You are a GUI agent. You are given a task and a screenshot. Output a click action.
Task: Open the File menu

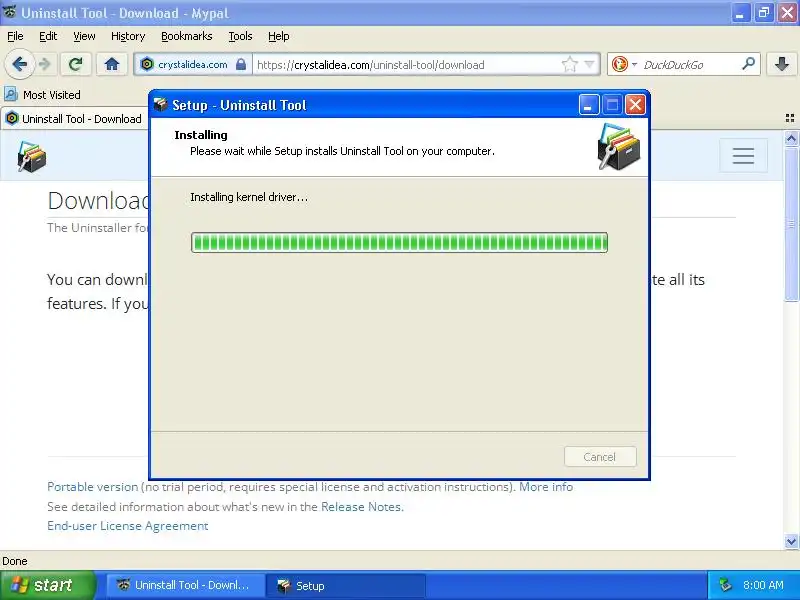pyautogui.click(x=15, y=36)
